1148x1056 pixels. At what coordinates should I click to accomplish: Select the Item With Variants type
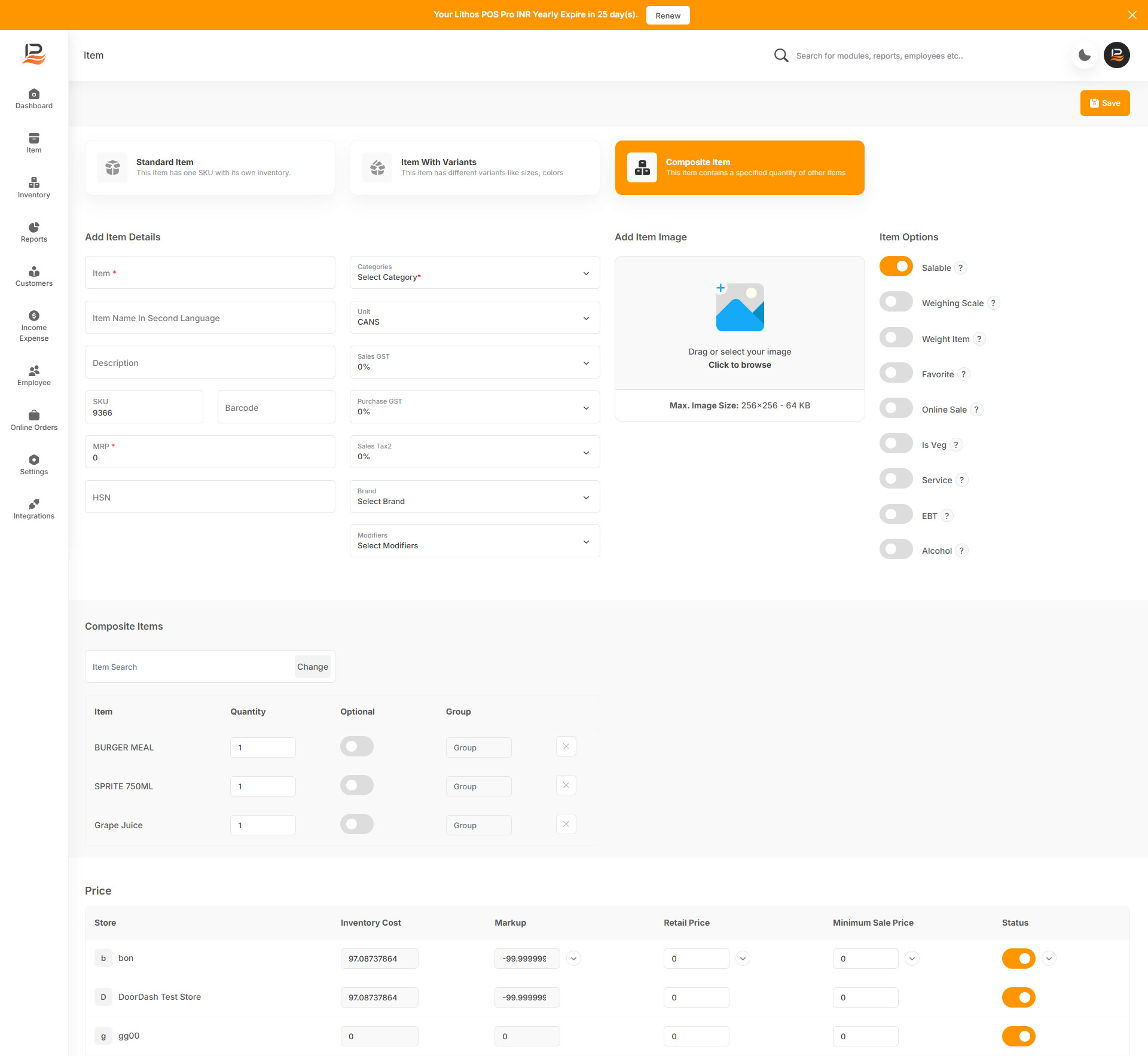tap(475, 167)
